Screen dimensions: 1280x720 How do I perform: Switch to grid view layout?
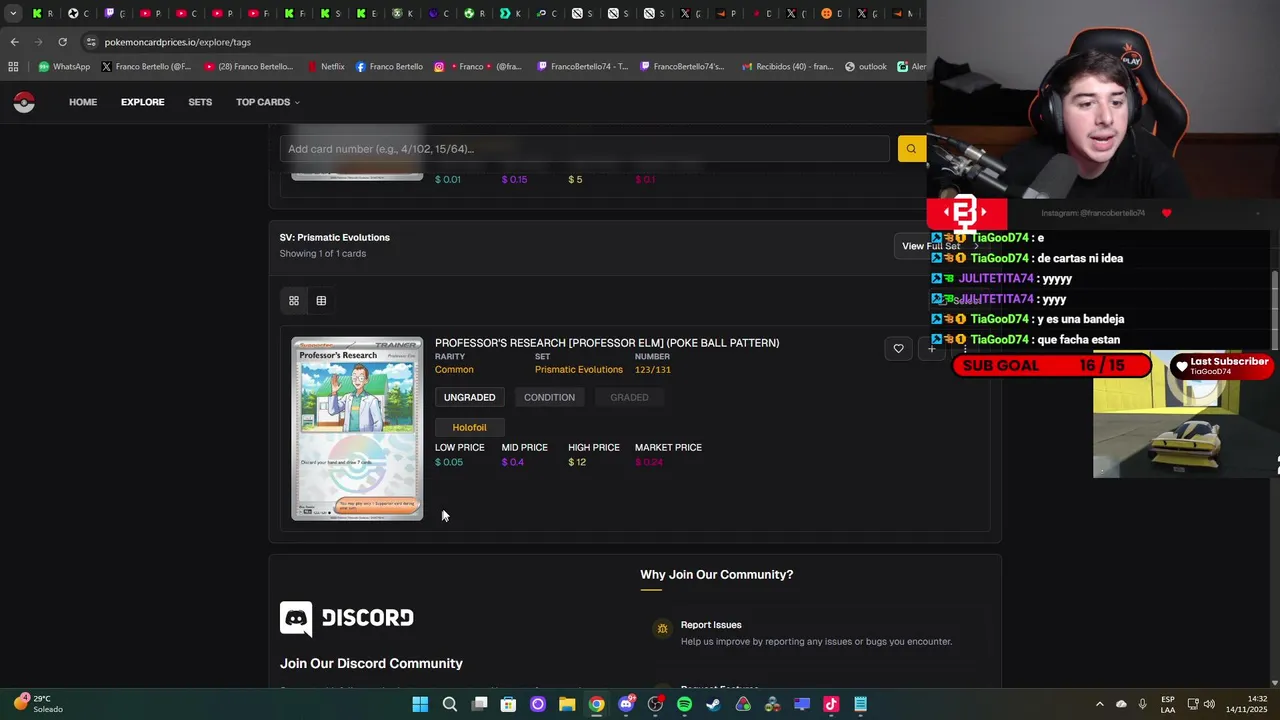(x=294, y=301)
